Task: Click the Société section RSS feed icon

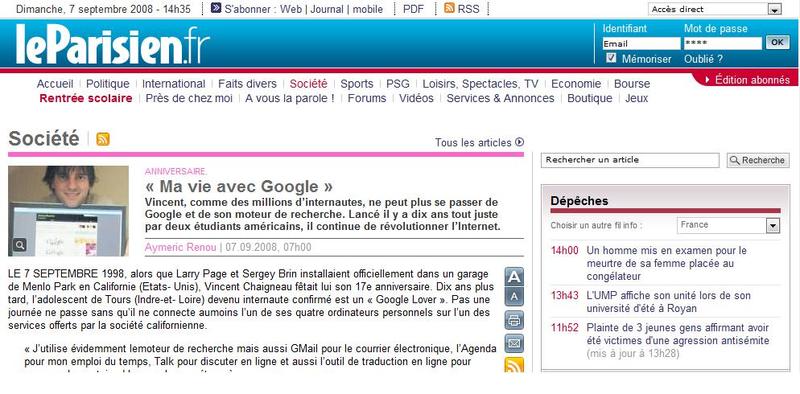Action: click(x=103, y=139)
